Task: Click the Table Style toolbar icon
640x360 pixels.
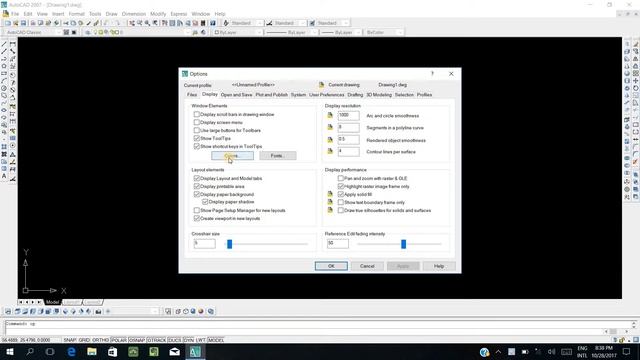Action: [312, 23]
